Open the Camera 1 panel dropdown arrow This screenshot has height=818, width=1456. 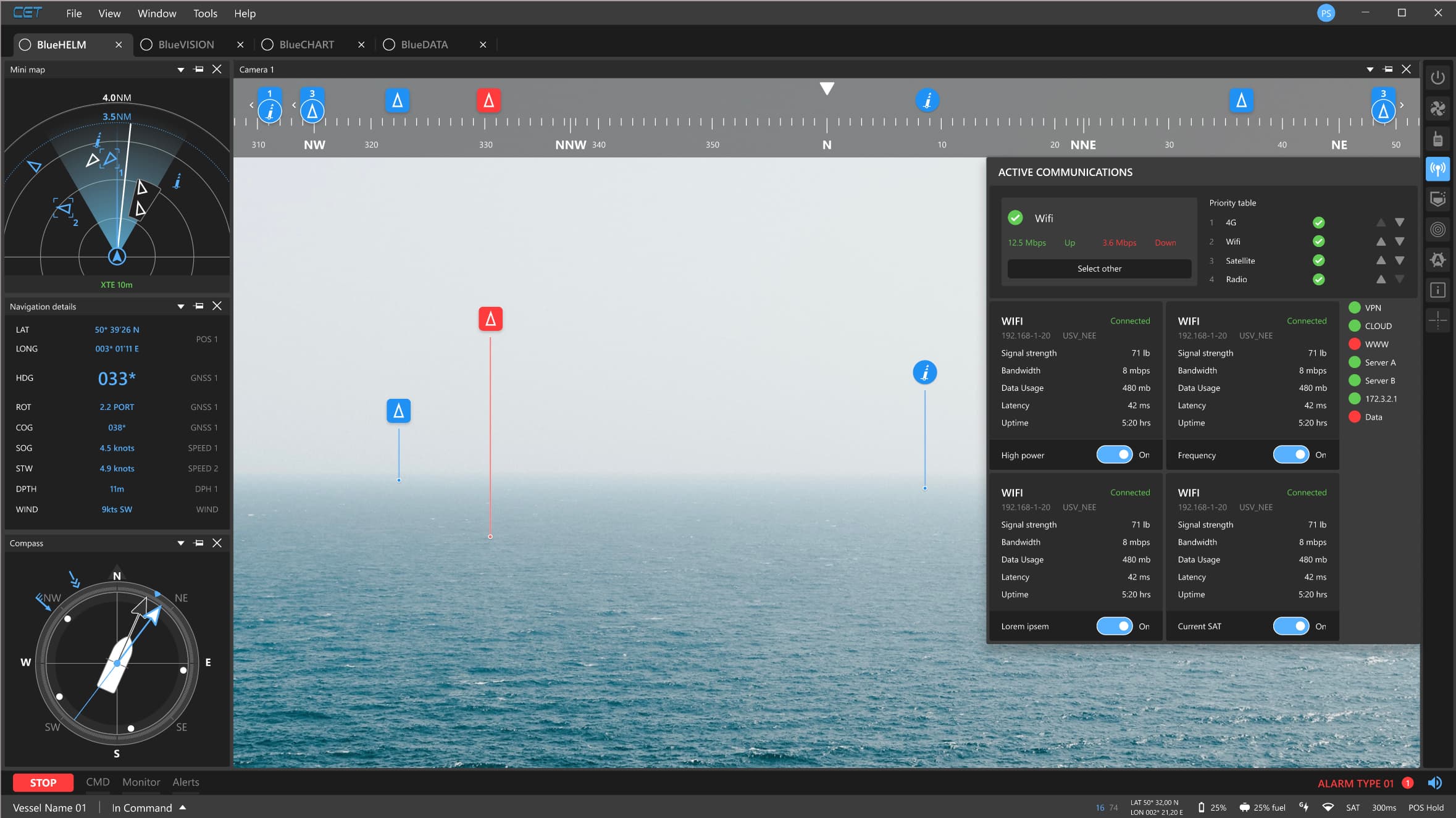(x=1370, y=70)
